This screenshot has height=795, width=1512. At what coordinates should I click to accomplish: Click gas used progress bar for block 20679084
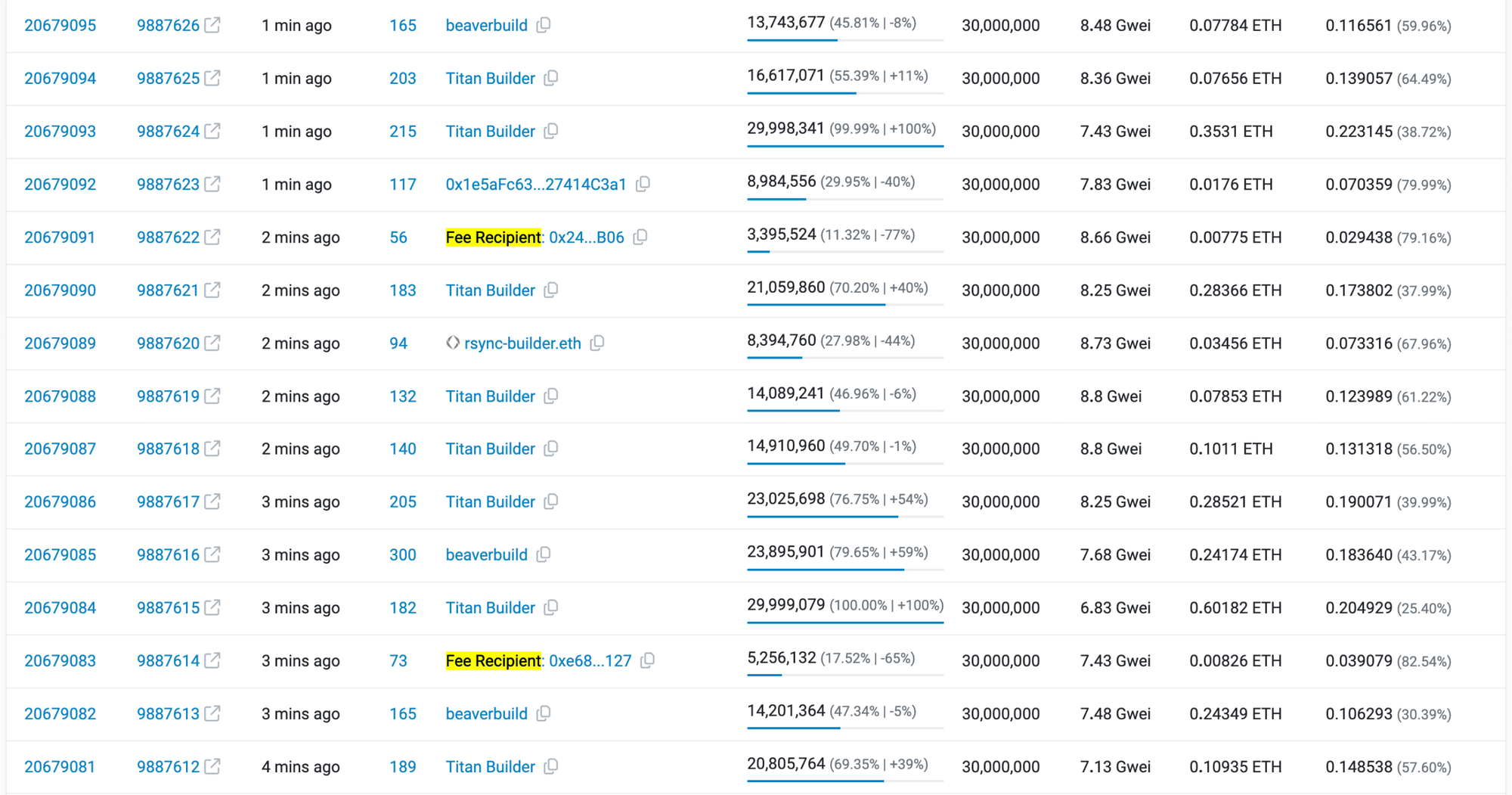(x=845, y=623)
